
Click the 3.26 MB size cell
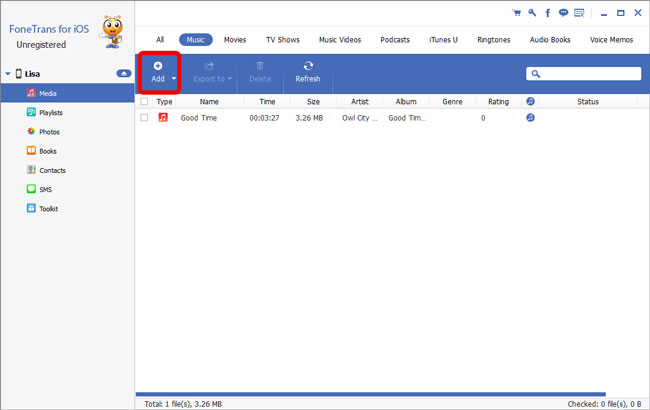coord(309,118)
